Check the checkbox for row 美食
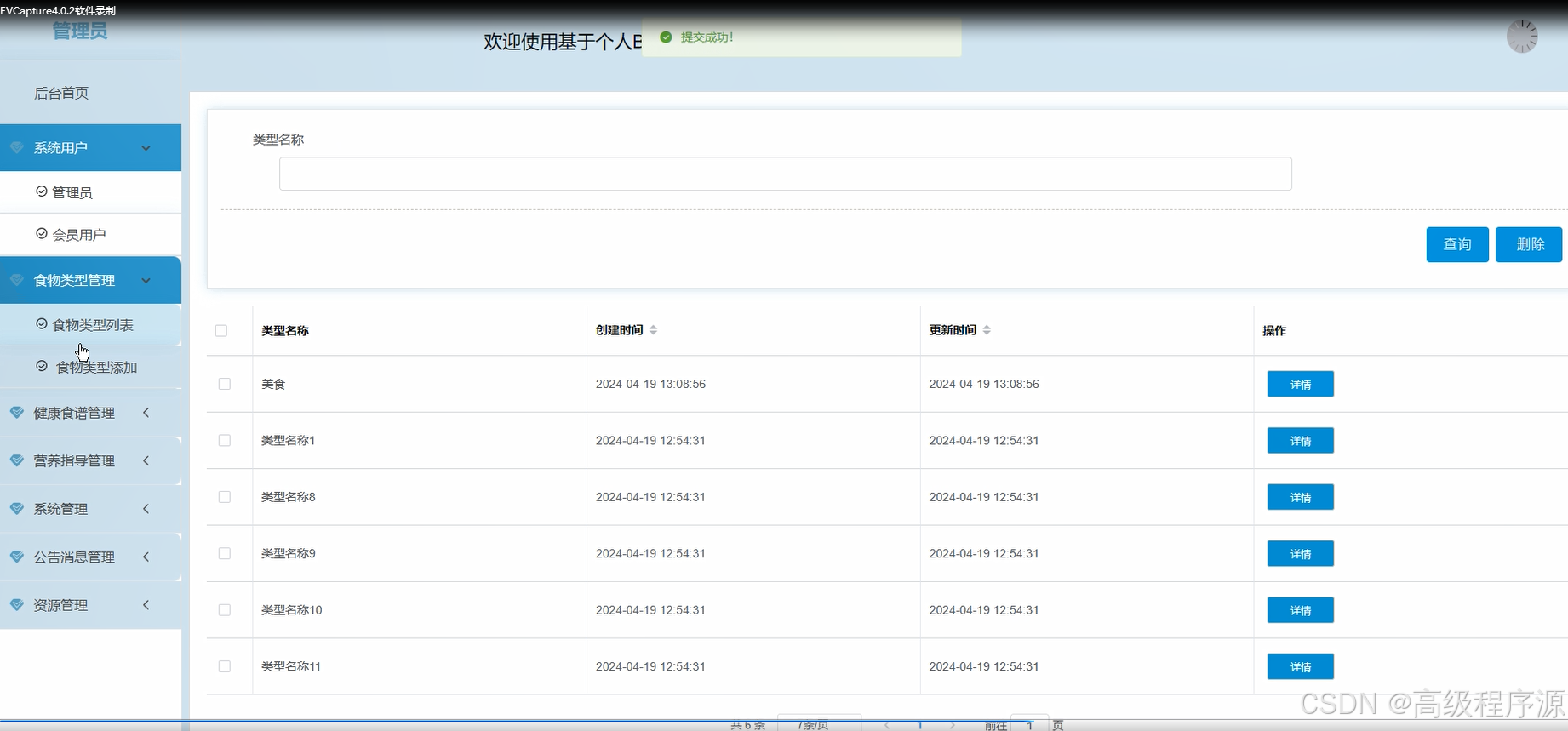Viewport: 1568px width, 731px height. (225, 384)
